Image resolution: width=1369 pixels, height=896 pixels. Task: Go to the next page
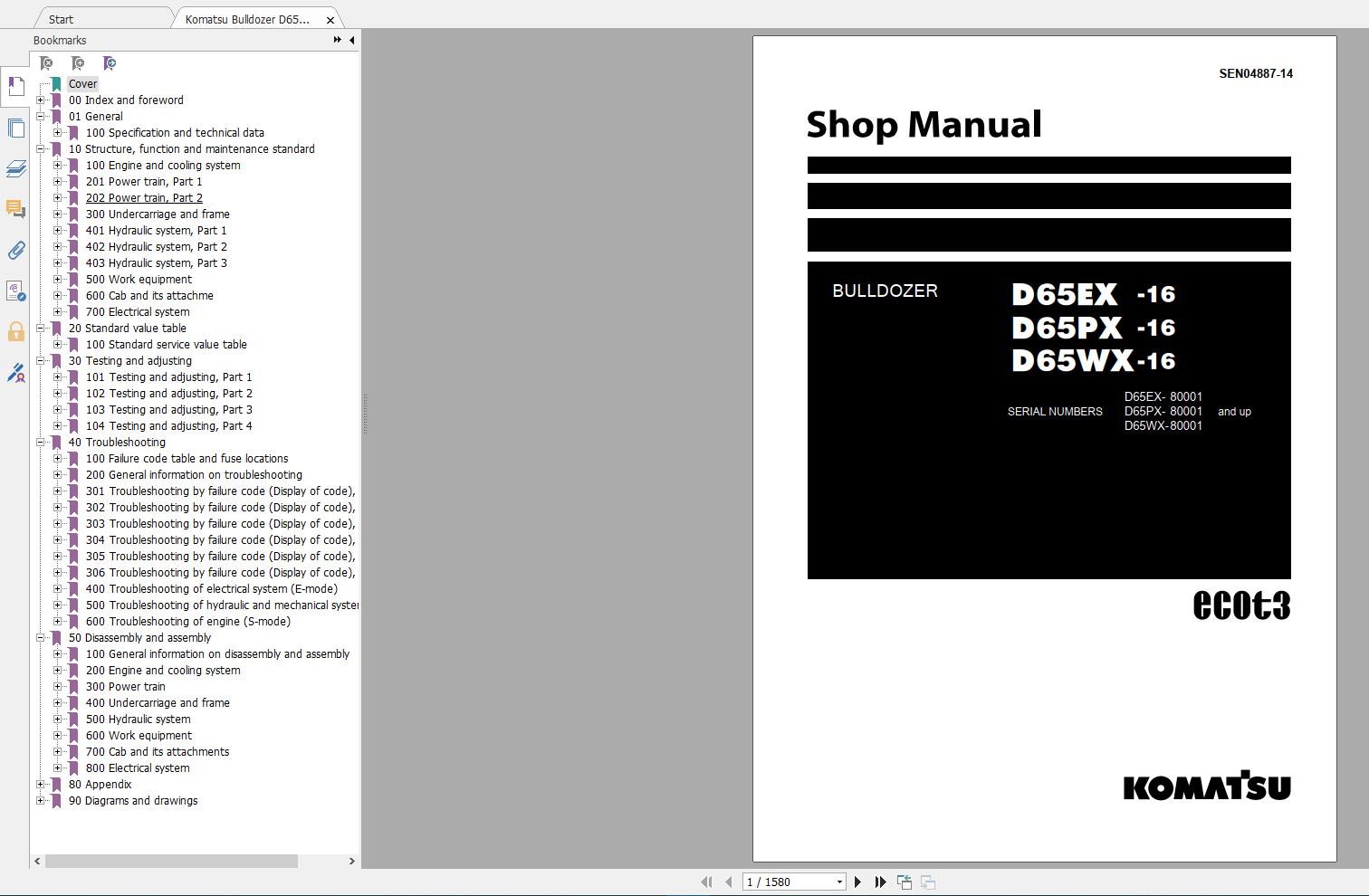click(x=858, y=882)
